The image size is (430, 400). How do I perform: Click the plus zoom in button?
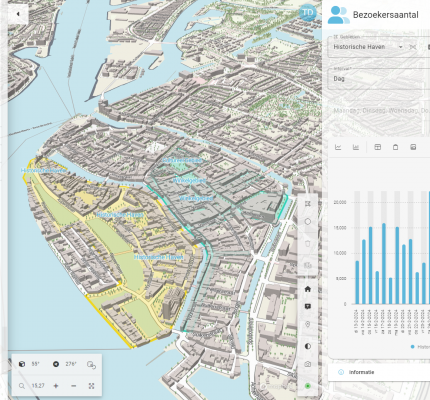tap(56, 386)
